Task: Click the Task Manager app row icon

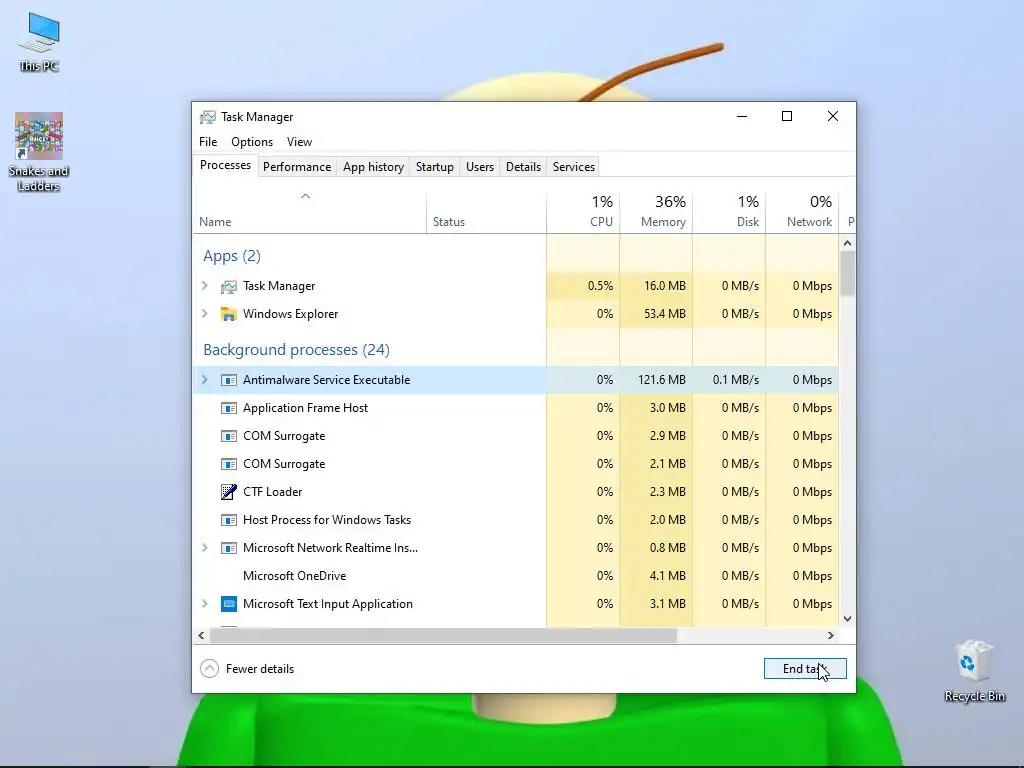Action: point(229,286)
